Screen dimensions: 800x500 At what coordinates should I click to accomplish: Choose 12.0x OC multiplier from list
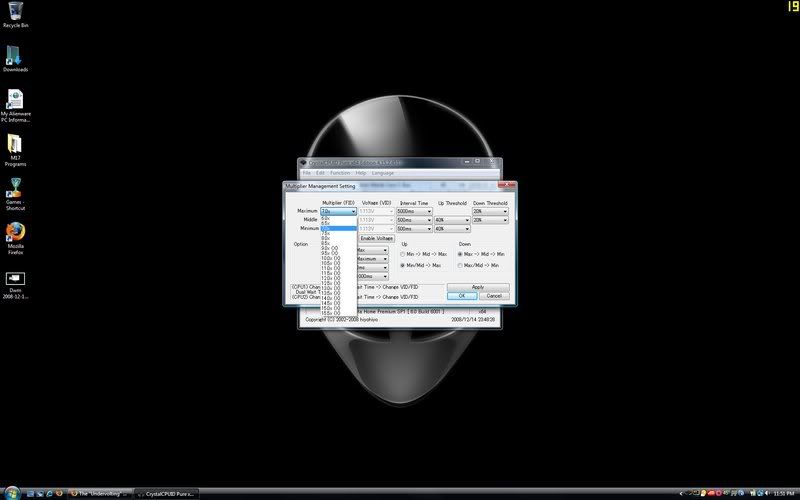tap(339, 278)
